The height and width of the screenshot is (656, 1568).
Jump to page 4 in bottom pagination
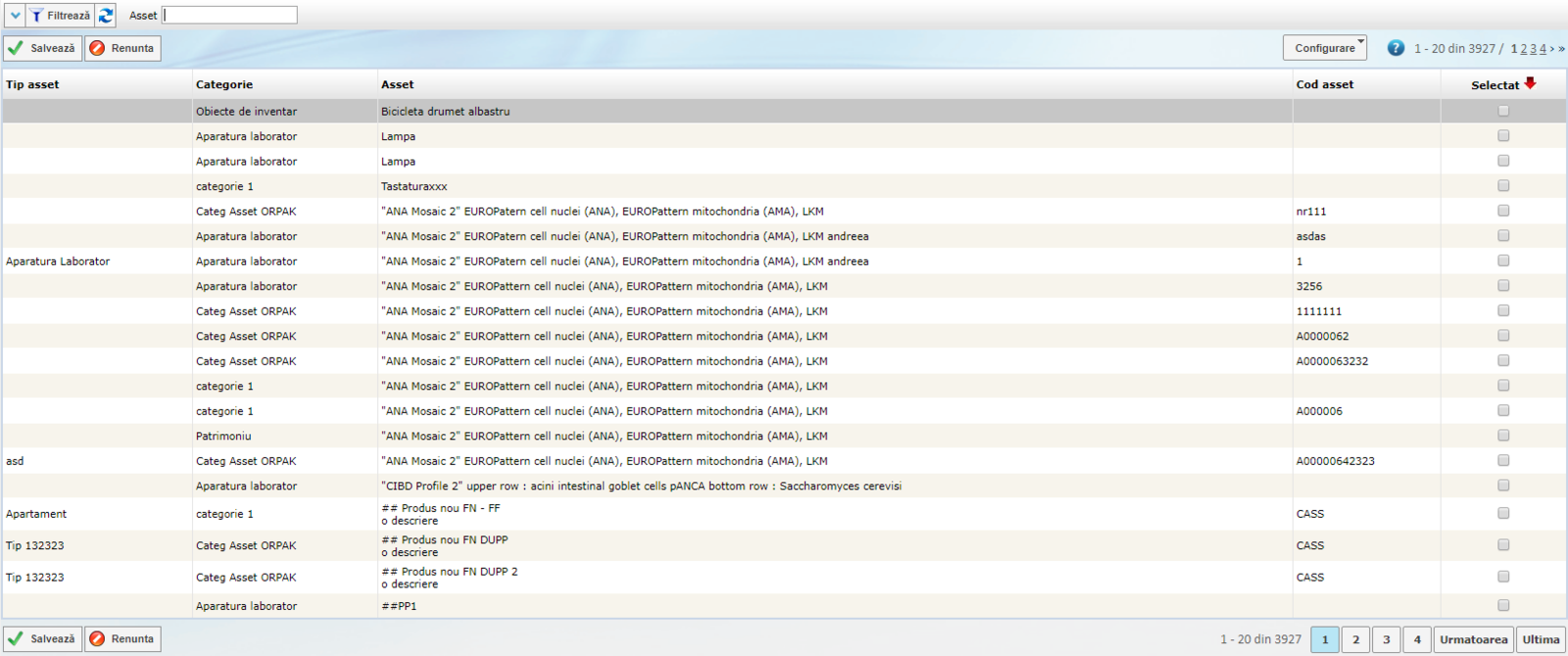pos(1416,639)
